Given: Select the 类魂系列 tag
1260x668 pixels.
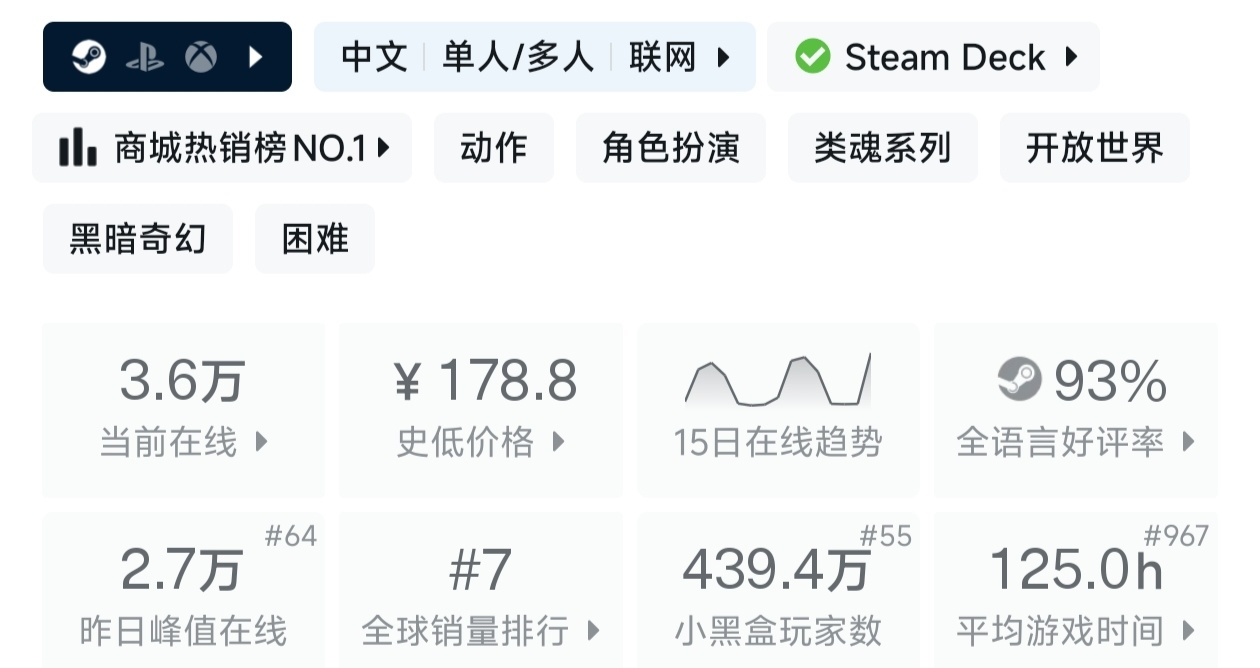Looking at the screenshot, I should pyautogui.click(x=883, y=148).
